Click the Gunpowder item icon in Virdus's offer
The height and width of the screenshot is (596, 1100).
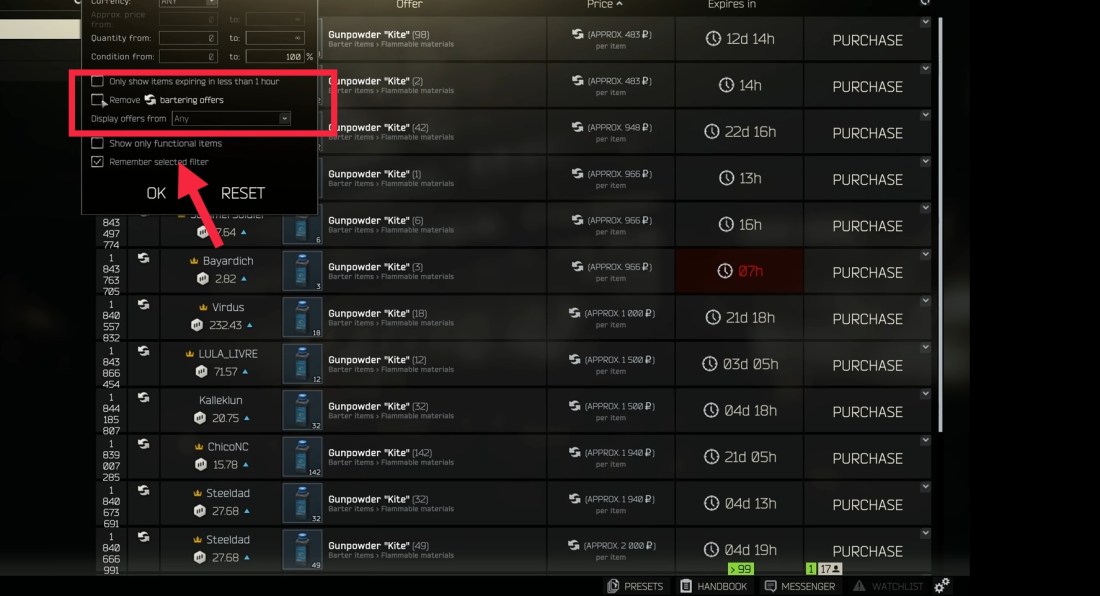click(302, 317)
